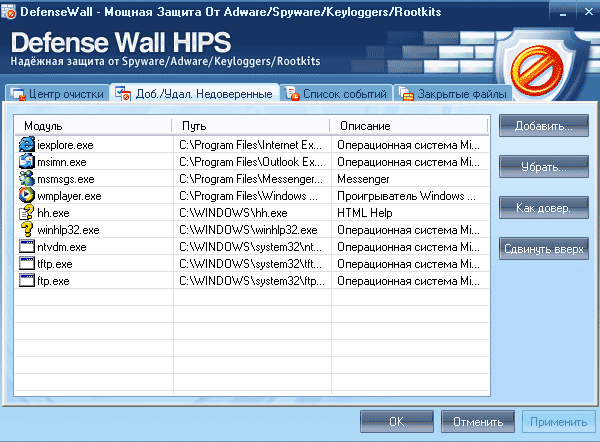Click path C:\WINDOWS\system32\nt...
600x442 pixels.
pyautogui.click(x=250, y=247)
